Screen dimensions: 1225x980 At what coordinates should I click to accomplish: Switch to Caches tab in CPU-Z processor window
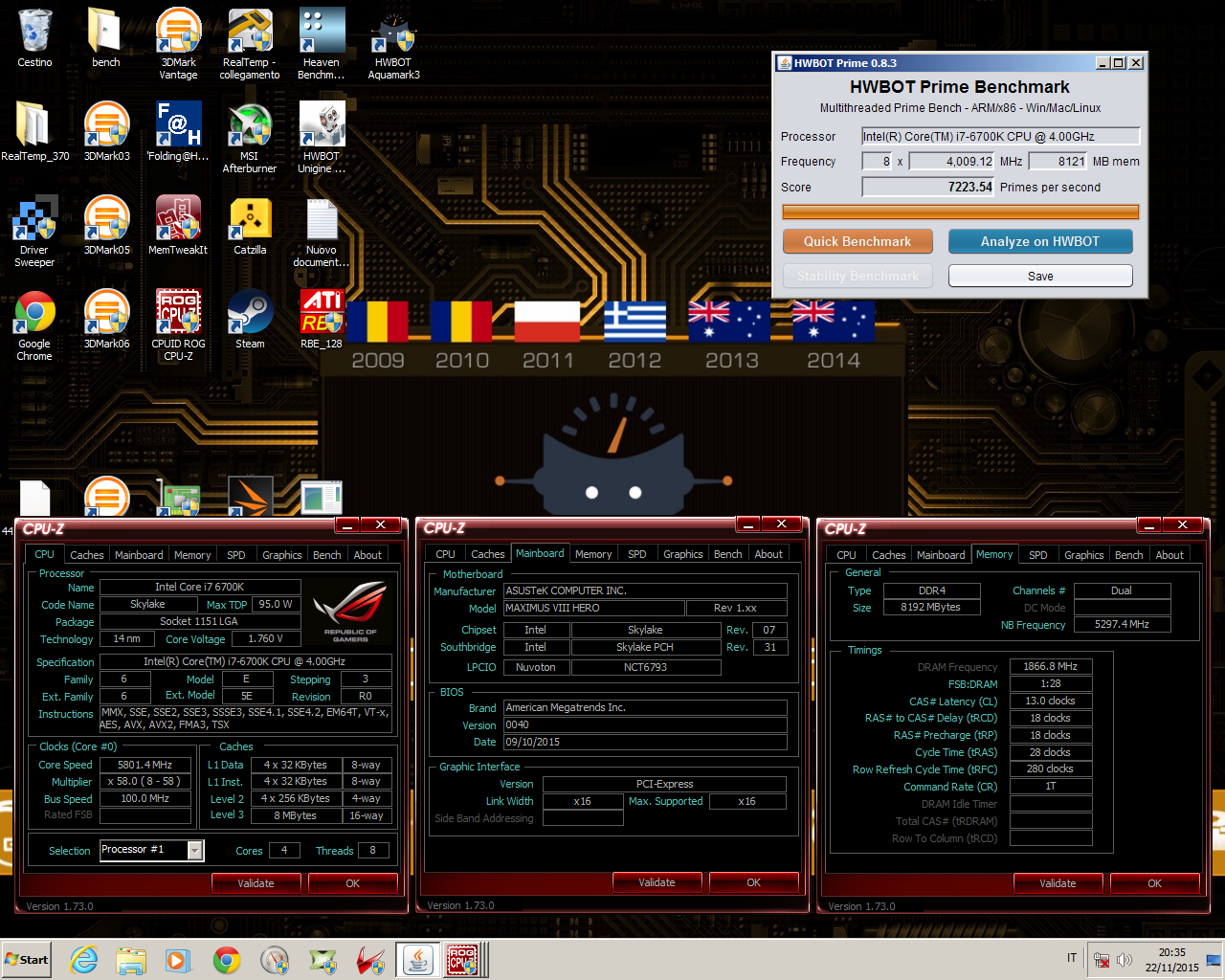[87, 555]
